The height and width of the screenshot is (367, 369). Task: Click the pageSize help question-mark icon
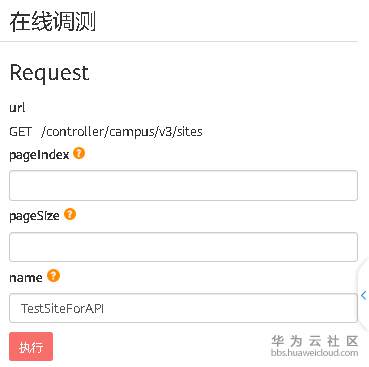(x=70, y=214)
